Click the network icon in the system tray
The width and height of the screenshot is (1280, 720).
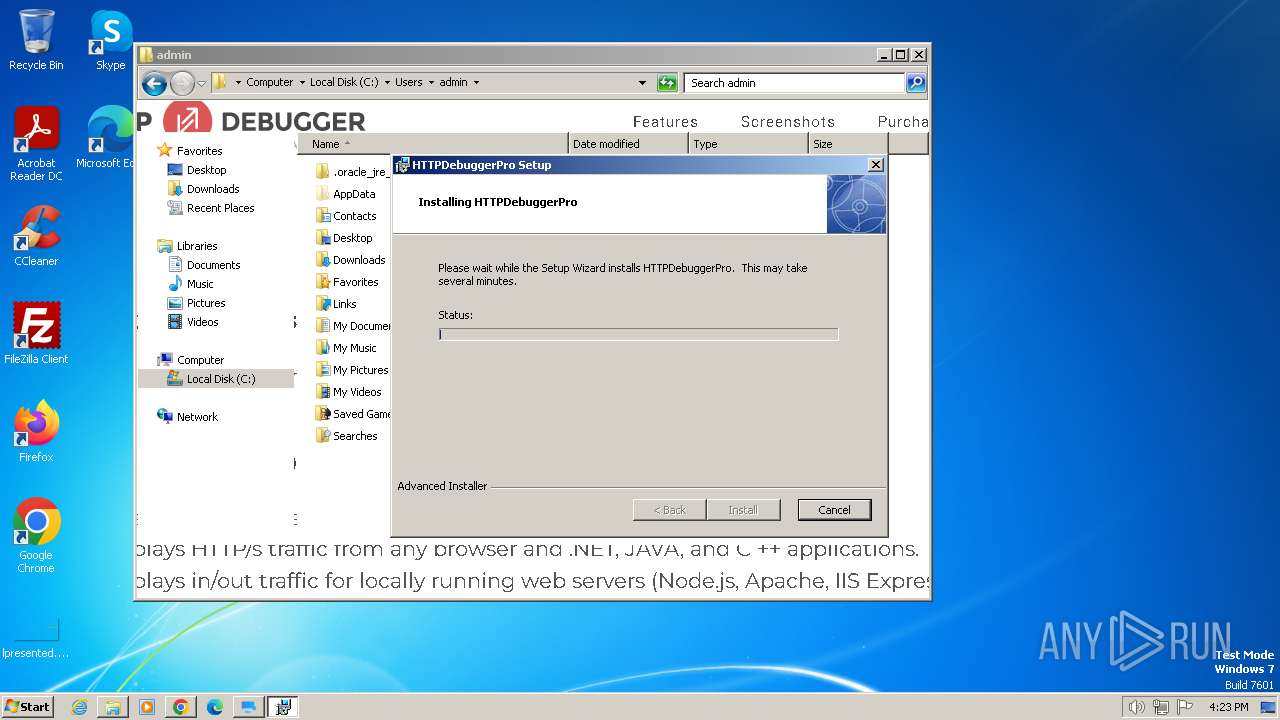click(1161, 707)
